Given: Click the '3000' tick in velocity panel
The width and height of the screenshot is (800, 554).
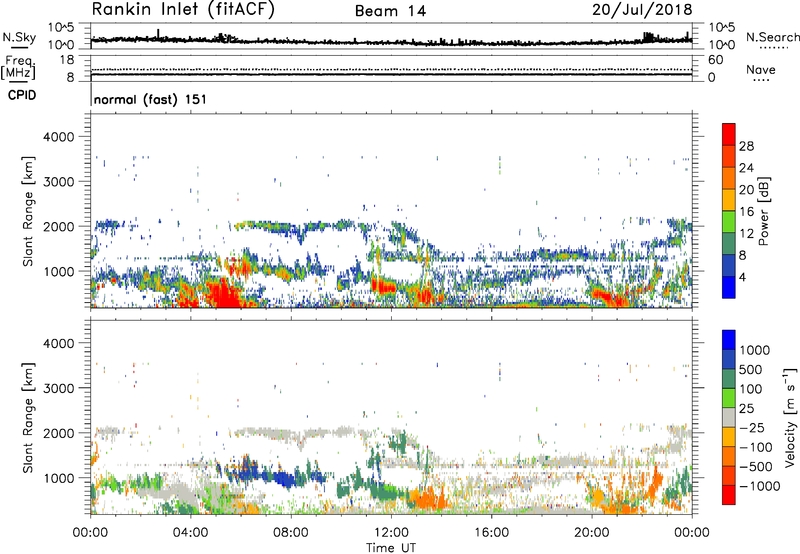Looking at the screenshot, I should [61, 388].
